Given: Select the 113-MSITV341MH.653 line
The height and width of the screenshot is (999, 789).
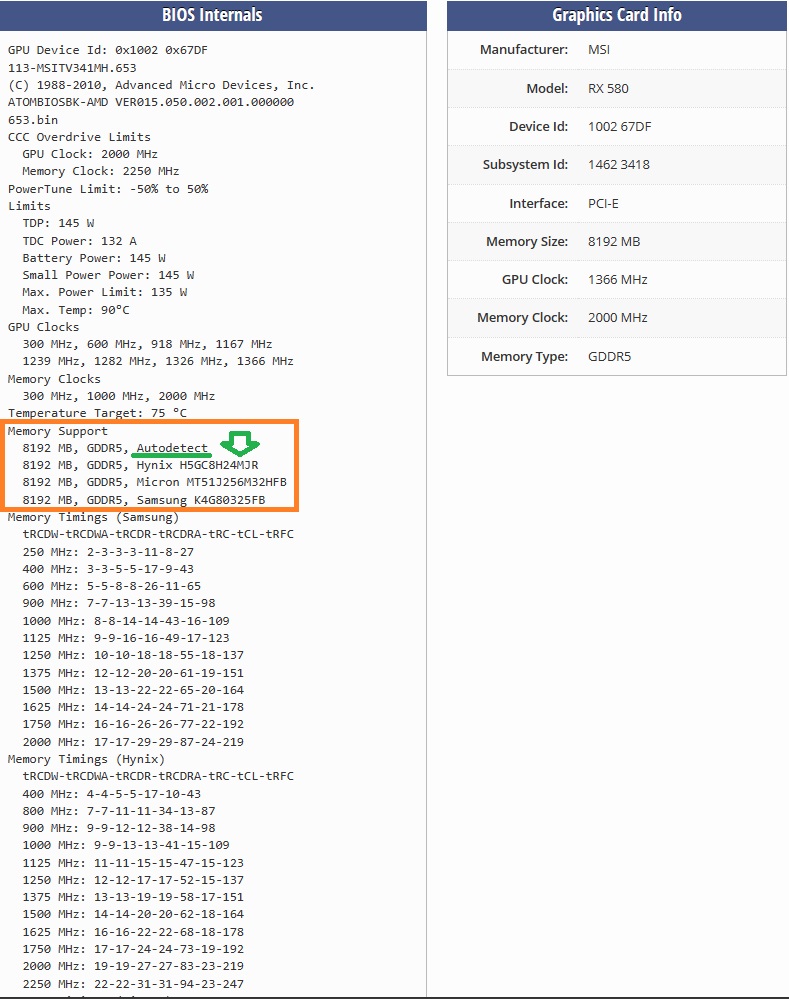Looking at the screenshot, I should coord(72,68).
